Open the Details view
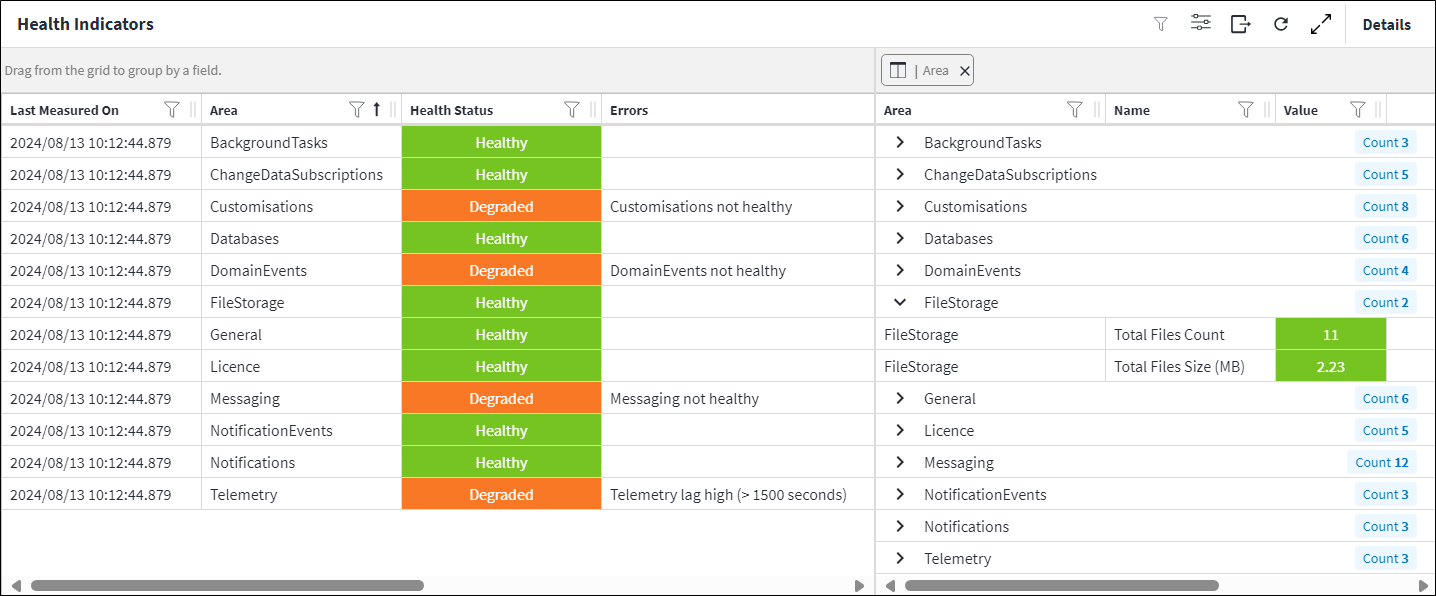The image size is (1436, 596). click(1387, 23)
